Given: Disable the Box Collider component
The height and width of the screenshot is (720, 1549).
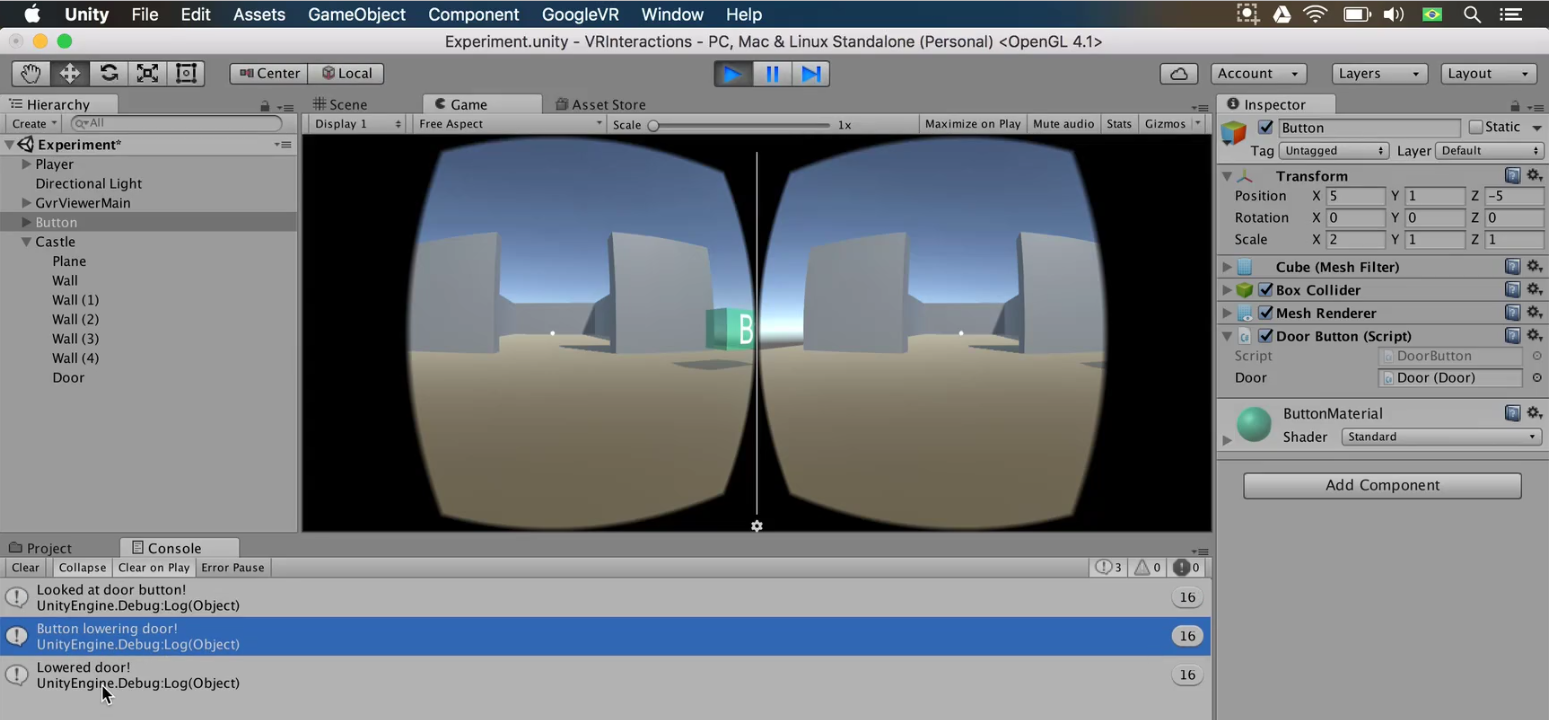Looking at the screenshot, I should (x=1266, y=290).
